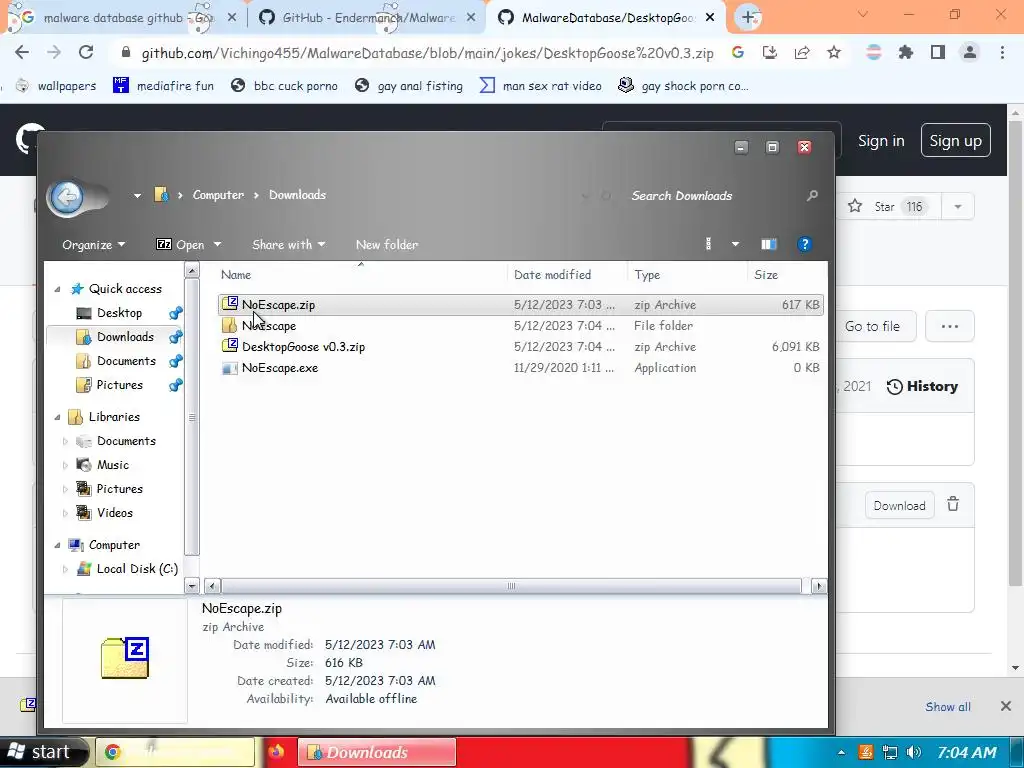Click the wallpapers bookmark

pos(56,86)
